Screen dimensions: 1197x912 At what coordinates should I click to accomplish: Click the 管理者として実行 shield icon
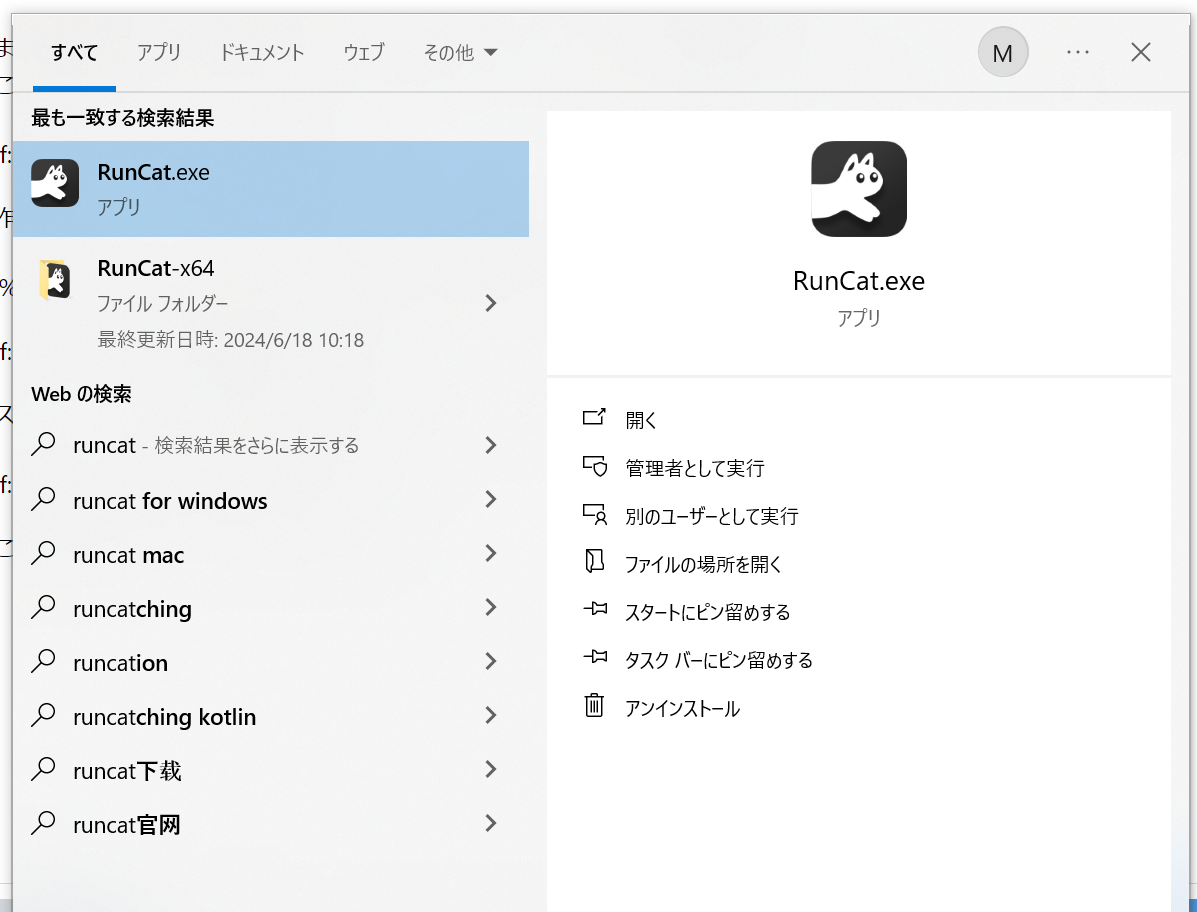(594, 466)
